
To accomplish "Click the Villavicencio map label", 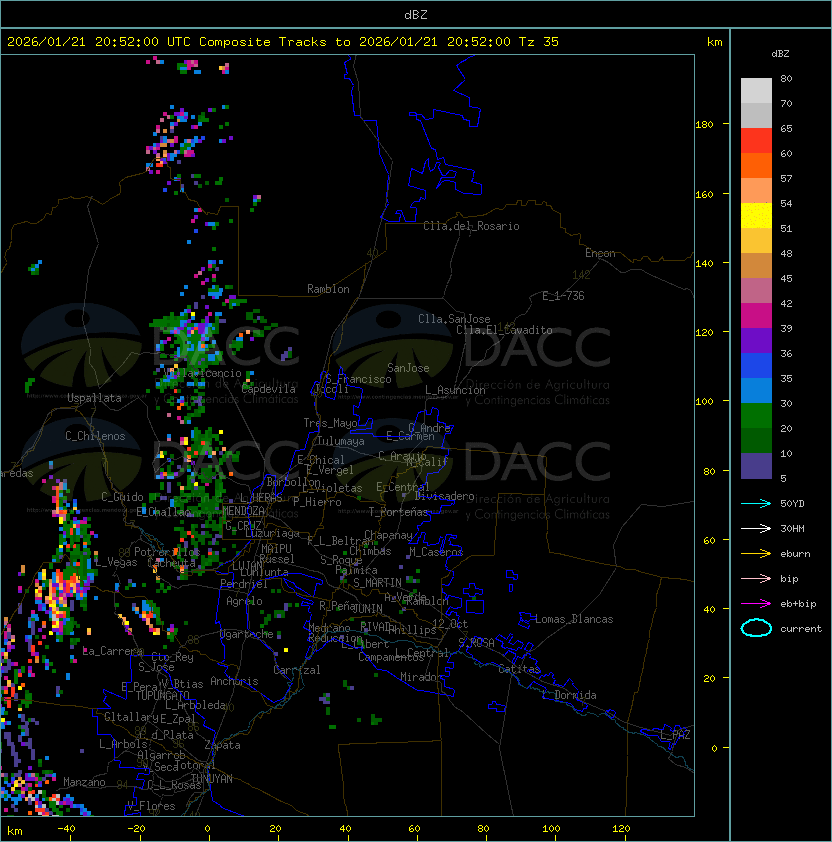I will [203, 373].
